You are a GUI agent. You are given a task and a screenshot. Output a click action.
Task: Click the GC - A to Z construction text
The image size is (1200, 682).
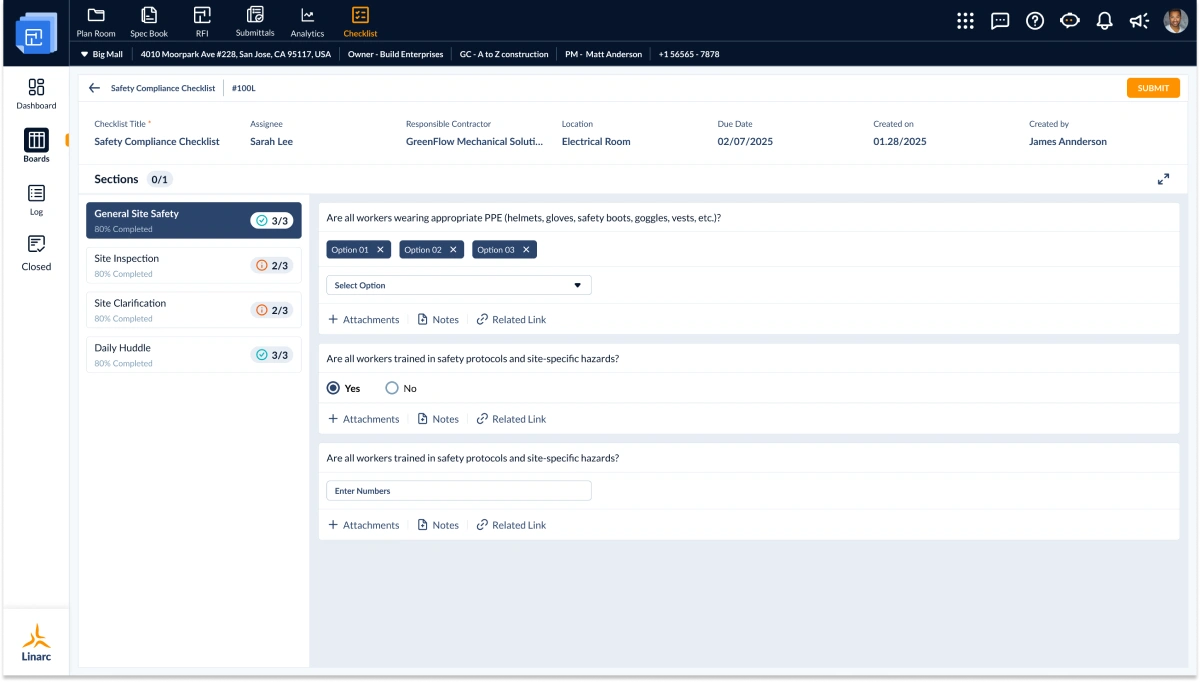504,54
